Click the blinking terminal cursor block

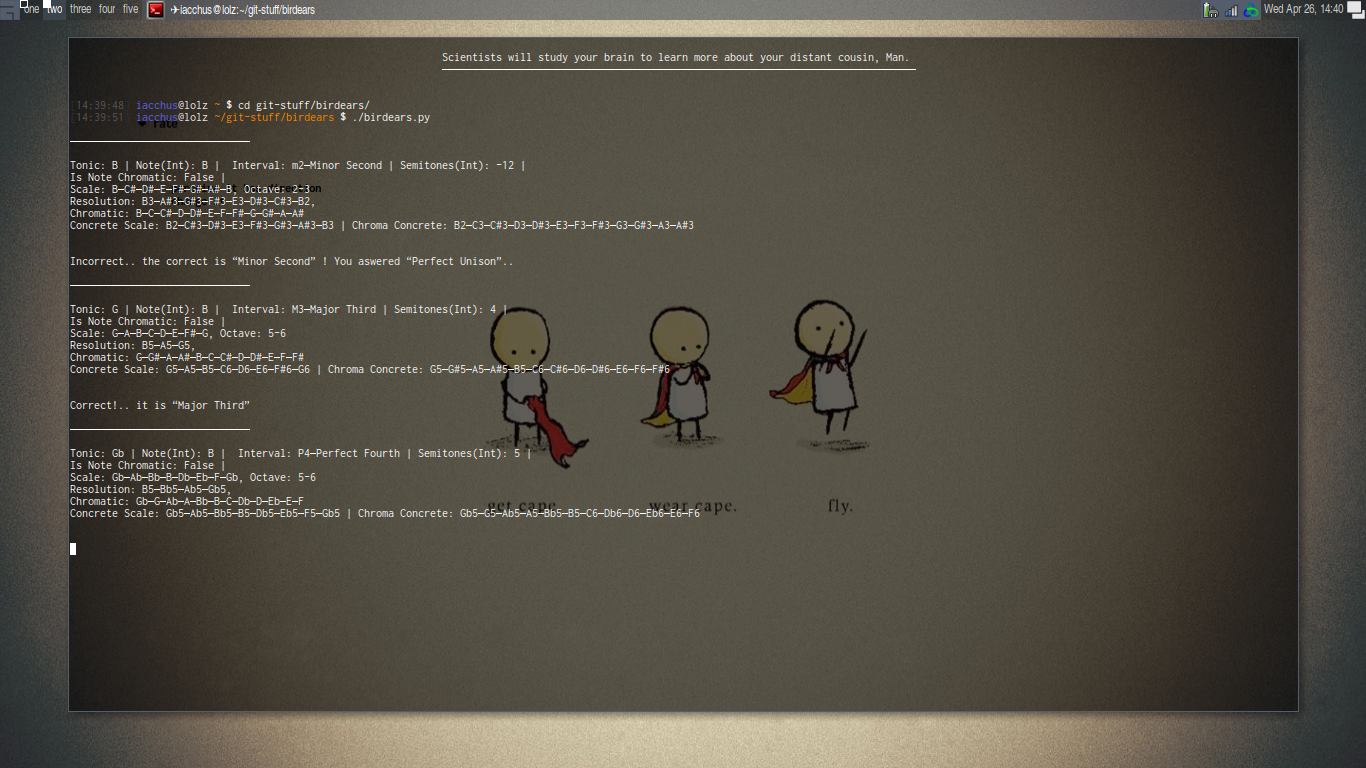point(72,548)
